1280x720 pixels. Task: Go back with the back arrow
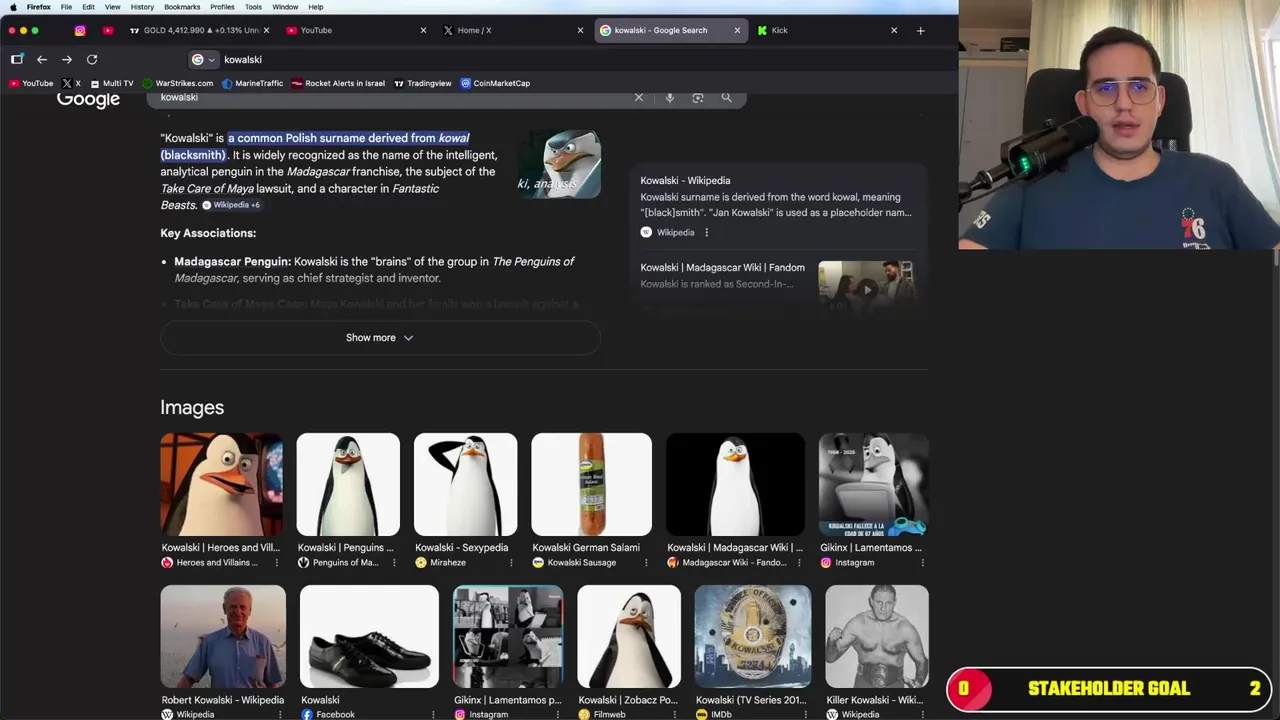tap(42, 59)
